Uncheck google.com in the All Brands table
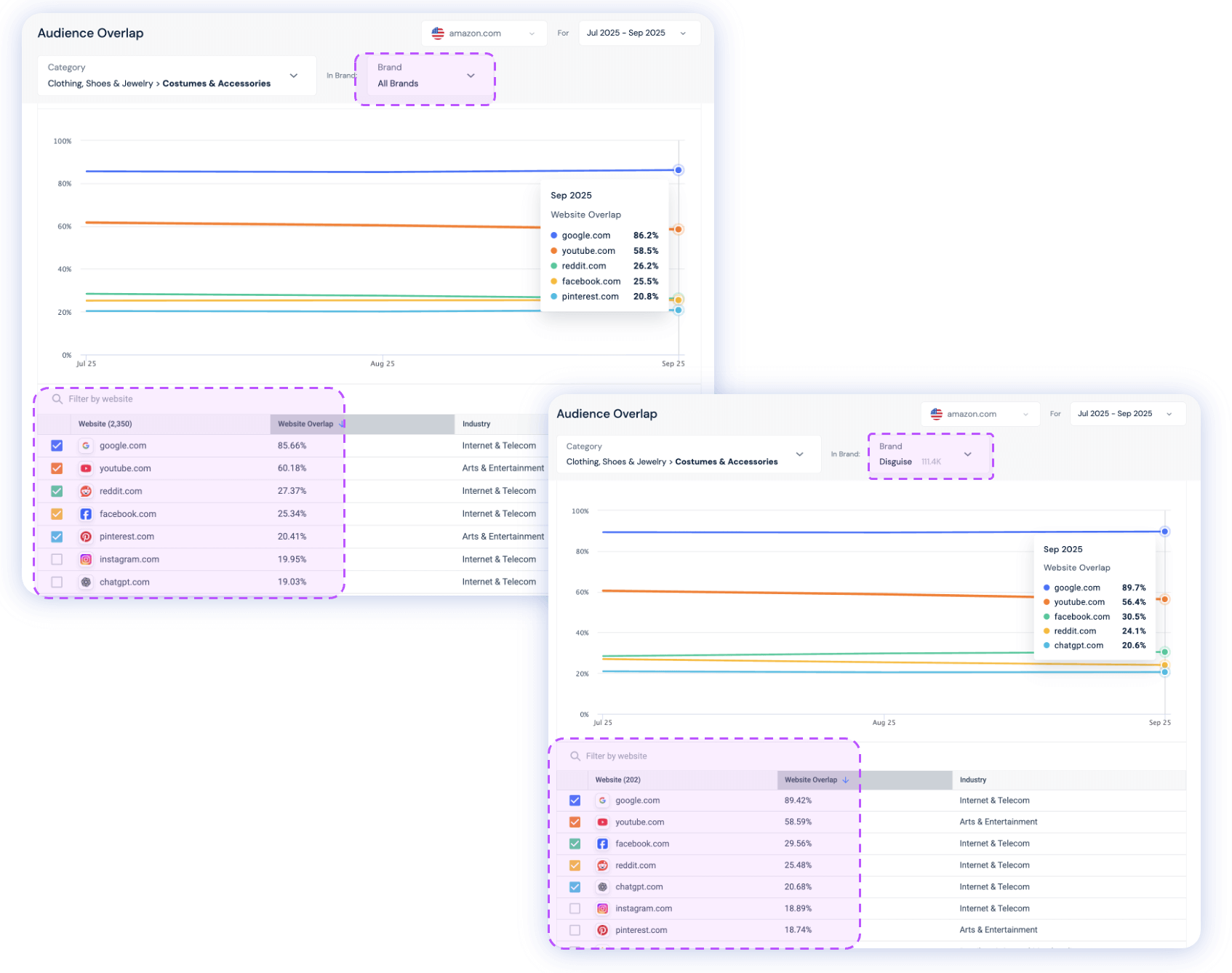The width and height of the screenshot is (1232, 973). 57,446
